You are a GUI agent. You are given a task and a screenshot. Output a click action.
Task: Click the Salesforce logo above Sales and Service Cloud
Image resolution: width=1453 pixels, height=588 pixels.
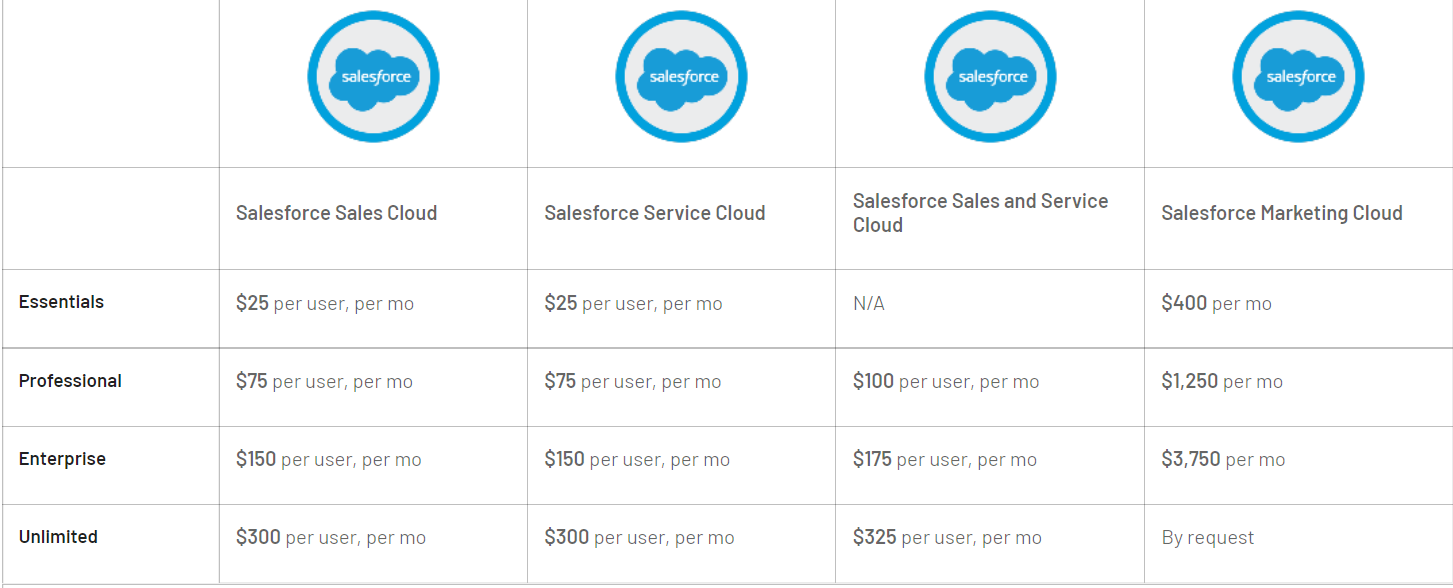[x=990, y=77]
